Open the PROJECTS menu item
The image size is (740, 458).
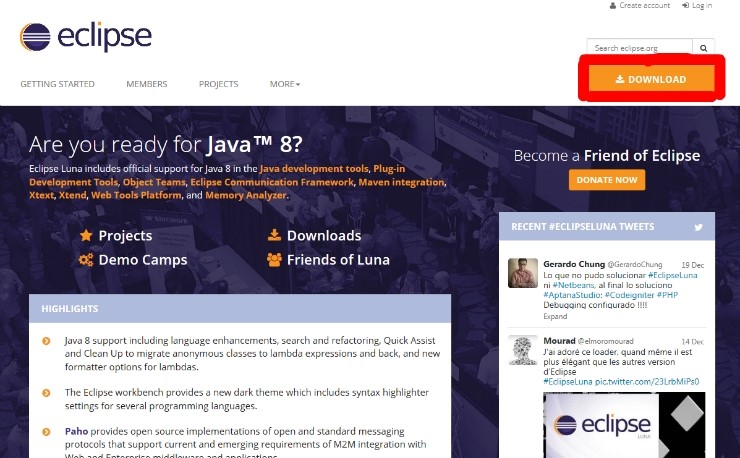click(219, 84)
